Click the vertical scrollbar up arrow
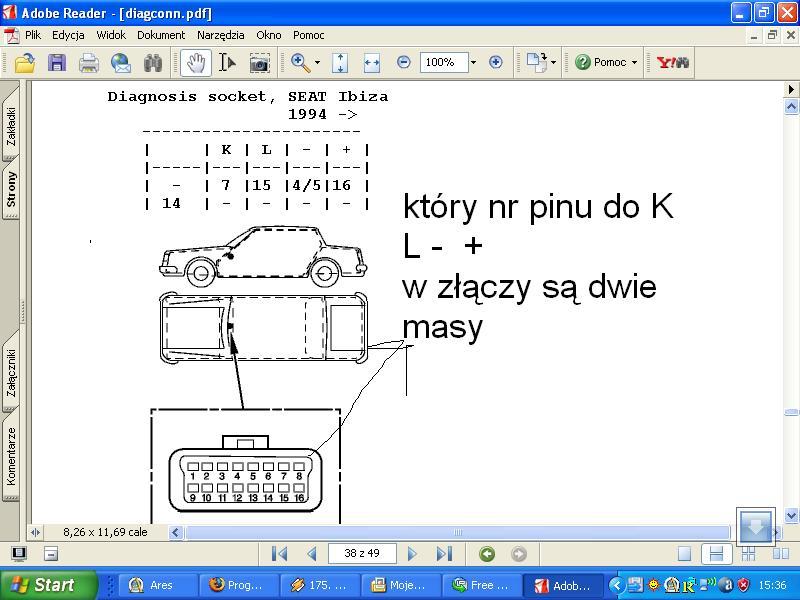The width and height of the screenshot is (800, 600). [791, 107]
